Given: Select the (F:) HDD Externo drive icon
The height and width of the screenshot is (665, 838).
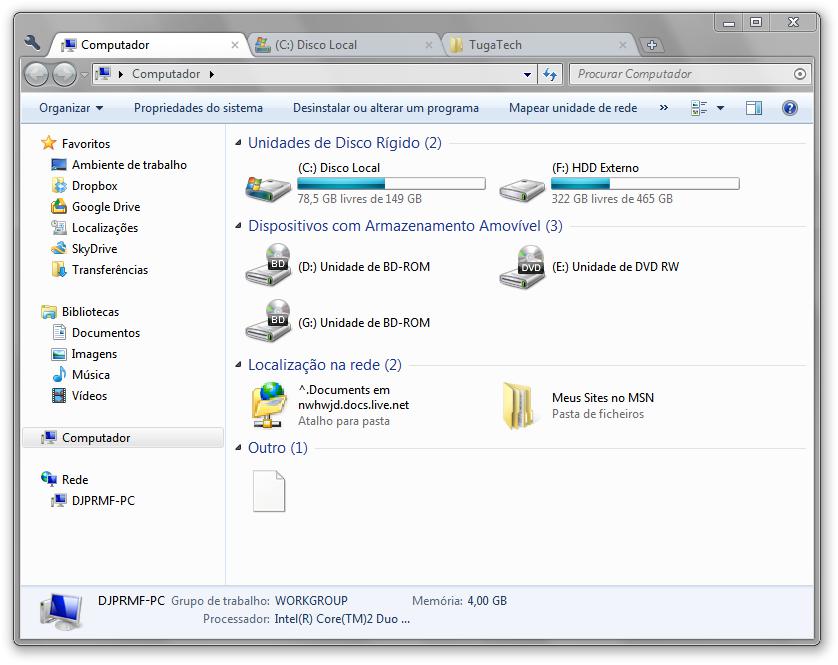Looking at the screenshot, I should (x=522, y=190).
